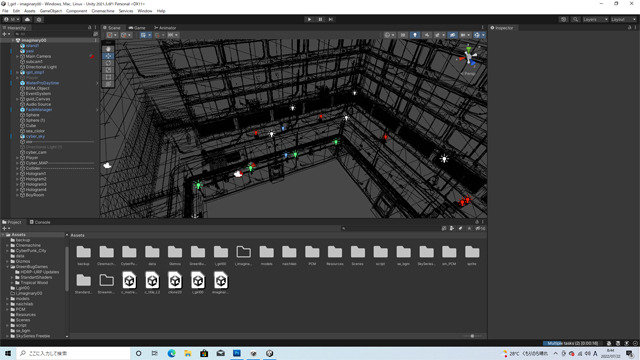Click the Pause button in the toolbar
Viewport: 640px width, 360px height.
[x=320, y=19]
